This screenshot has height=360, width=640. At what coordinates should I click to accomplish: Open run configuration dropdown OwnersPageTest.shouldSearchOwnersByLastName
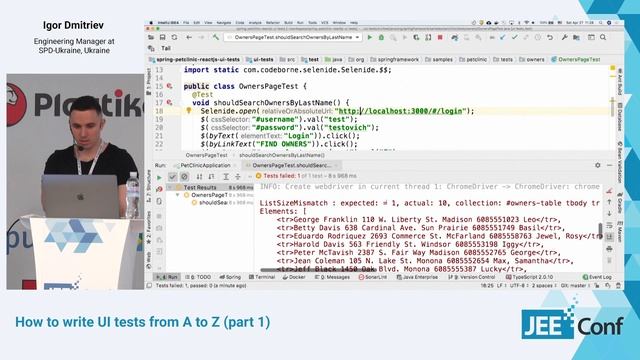coord(293,37)
